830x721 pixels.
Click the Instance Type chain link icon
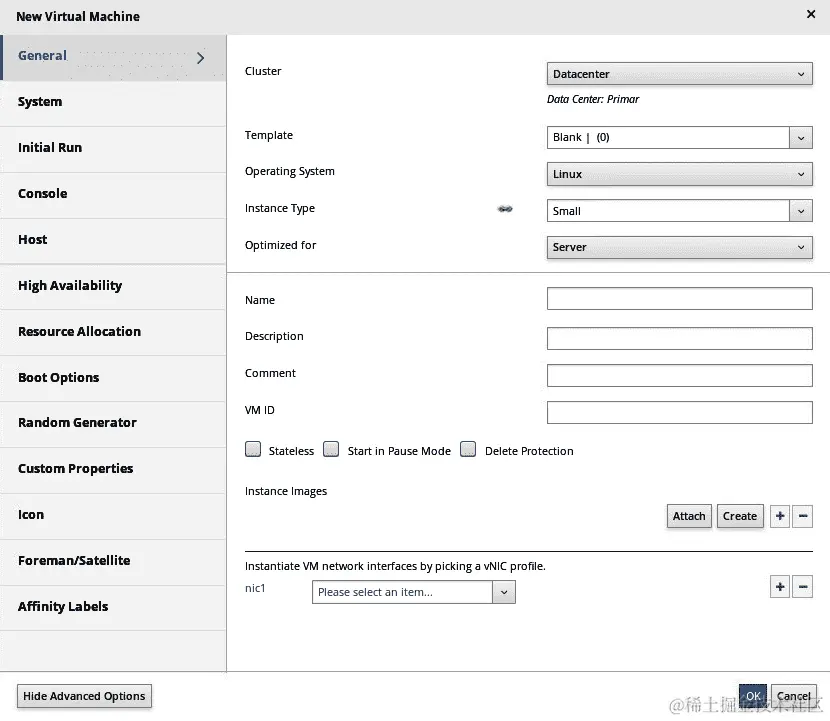pos(505,209)
